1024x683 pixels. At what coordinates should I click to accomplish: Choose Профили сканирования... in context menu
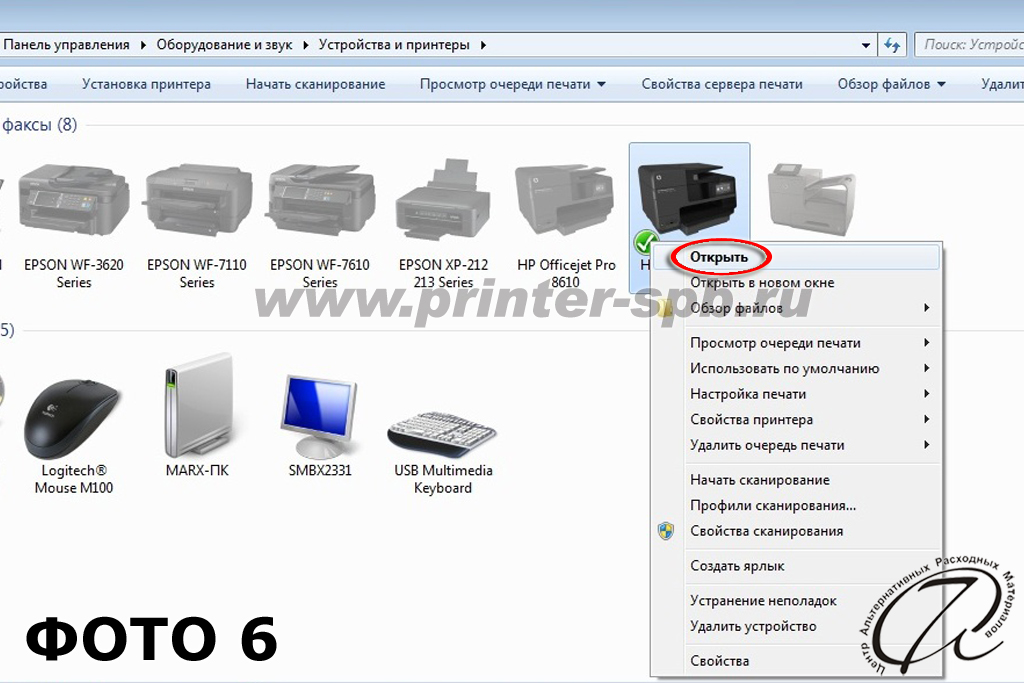[x=795, y=505]
